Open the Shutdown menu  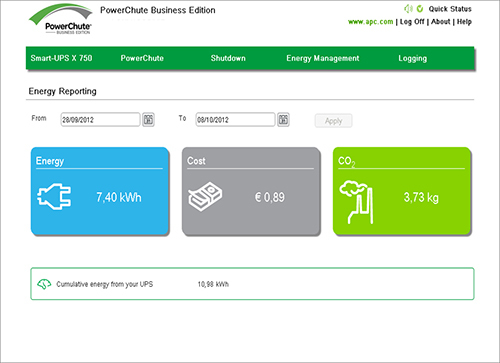228,58
